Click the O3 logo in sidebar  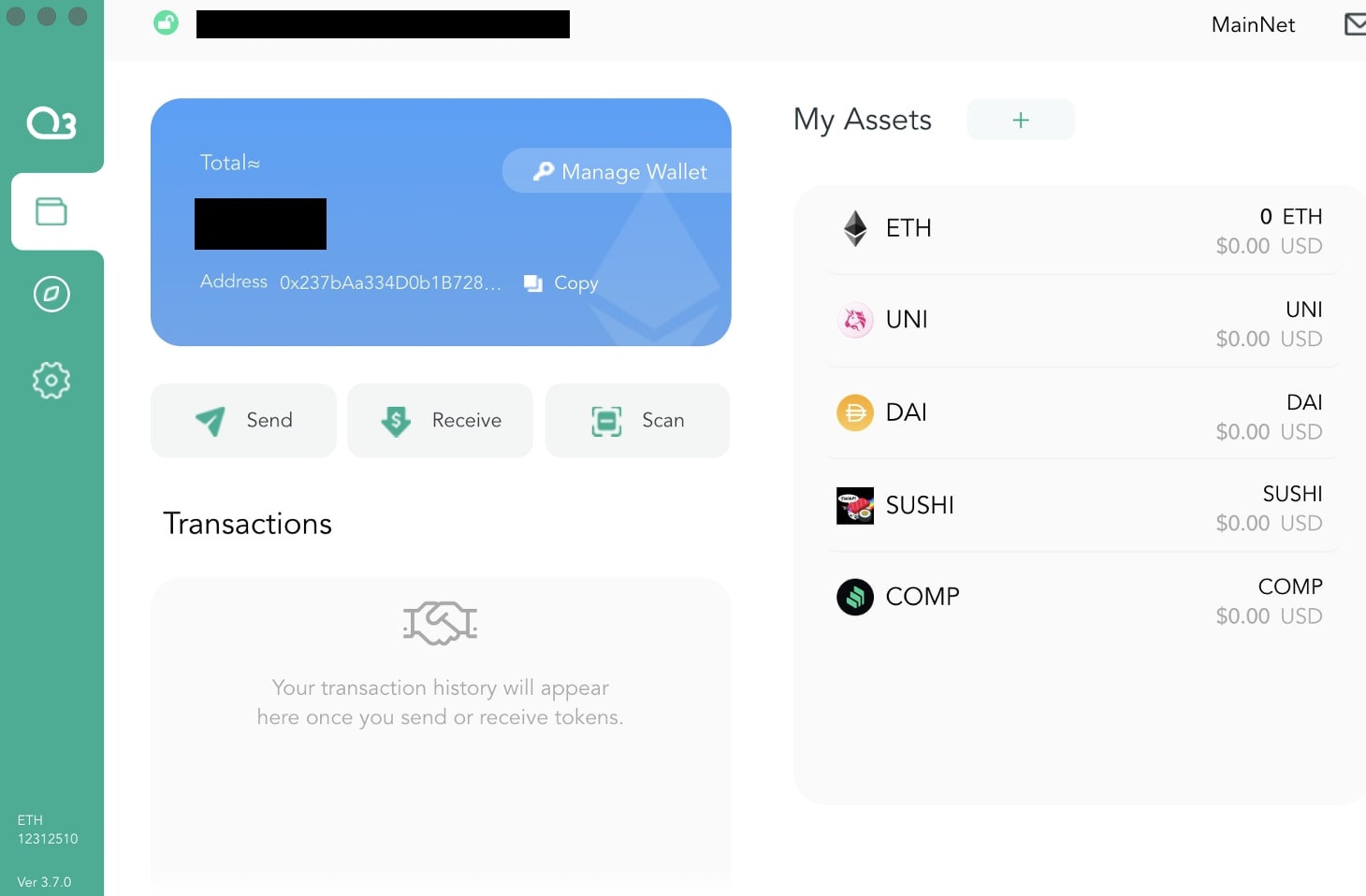coord(51,123)
